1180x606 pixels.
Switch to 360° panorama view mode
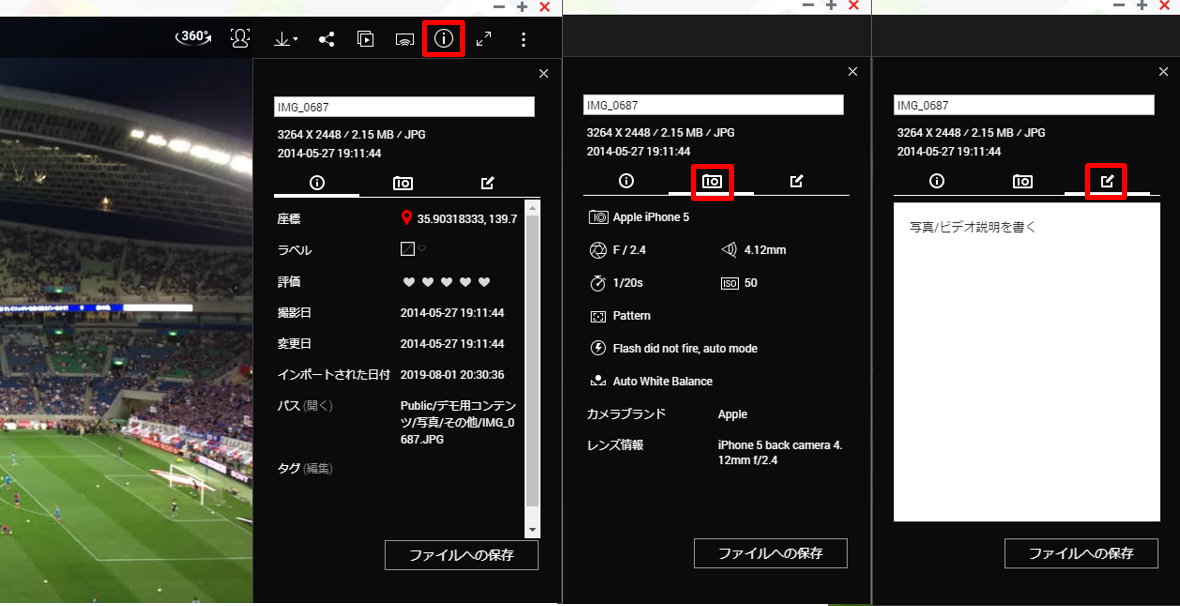[x=194, y=37]
